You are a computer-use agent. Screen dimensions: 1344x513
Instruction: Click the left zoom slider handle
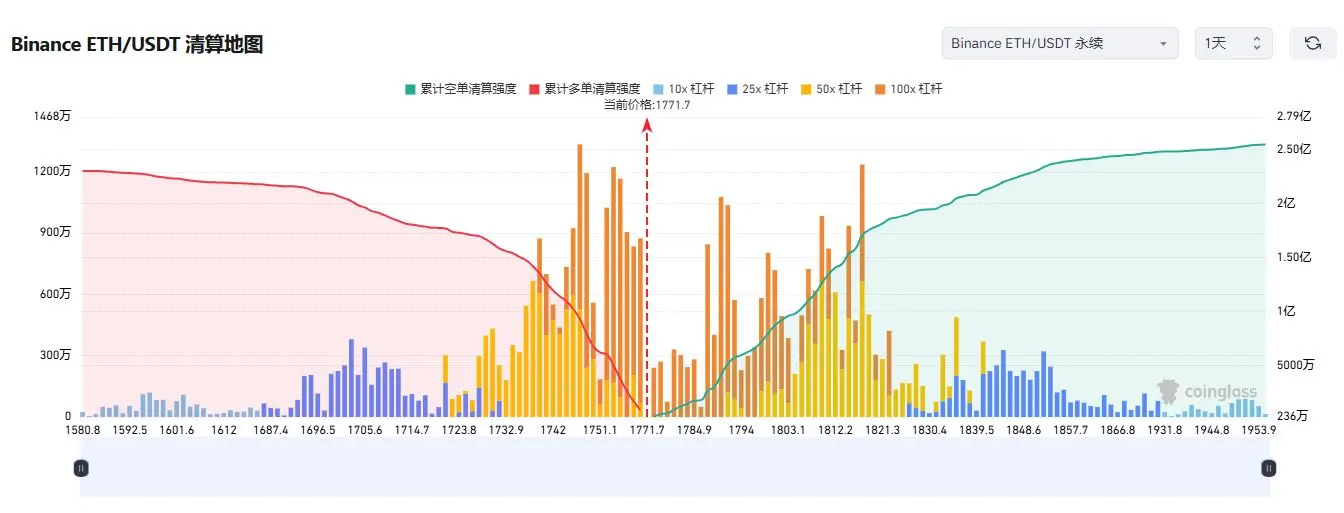point(81,467)
